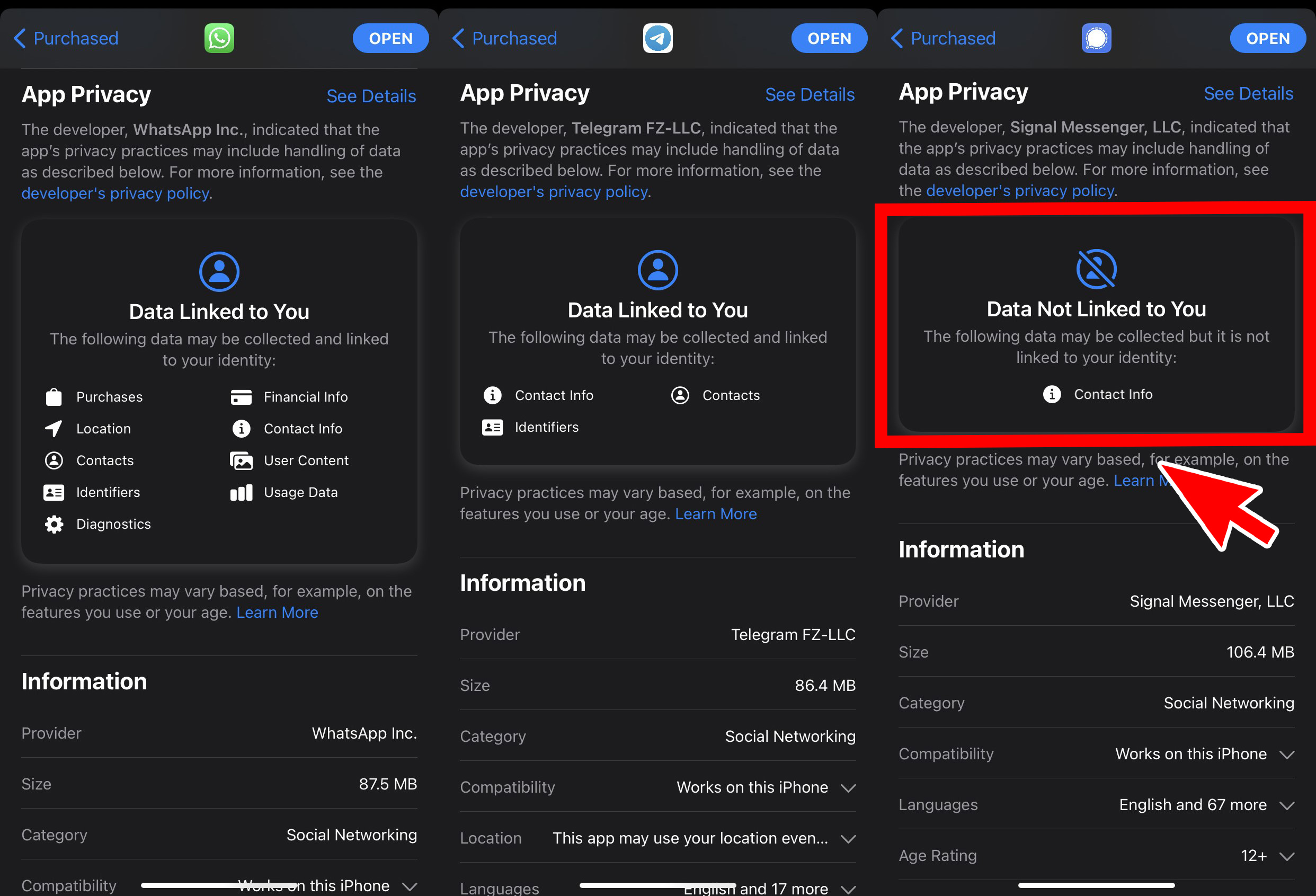Tap the WhatsApp app icon in header
Image resolution: width=1316 pixels, height=896 pixels.
click(219, 38)
